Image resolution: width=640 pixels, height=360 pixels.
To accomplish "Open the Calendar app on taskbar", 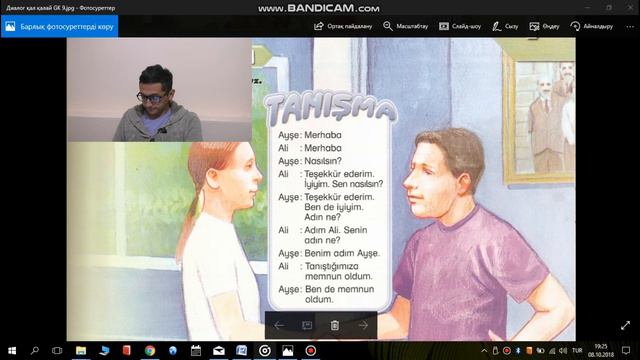I will coord(196,351).
